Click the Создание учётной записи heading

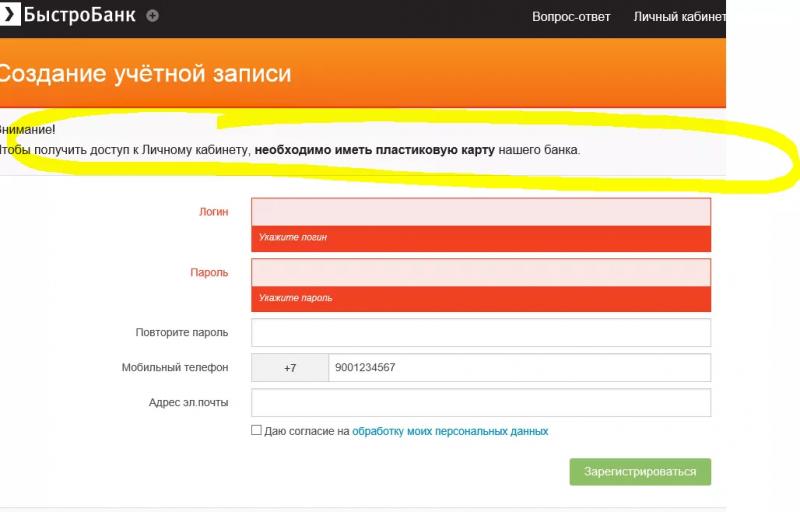[x=146, y=74]
